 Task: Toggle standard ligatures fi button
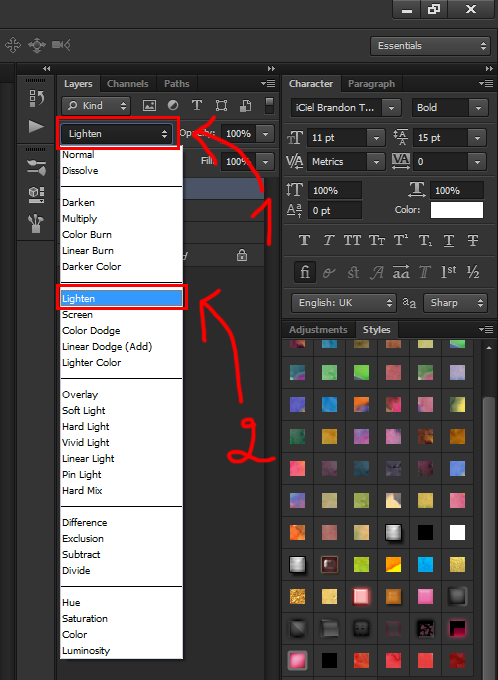point(305,272)
